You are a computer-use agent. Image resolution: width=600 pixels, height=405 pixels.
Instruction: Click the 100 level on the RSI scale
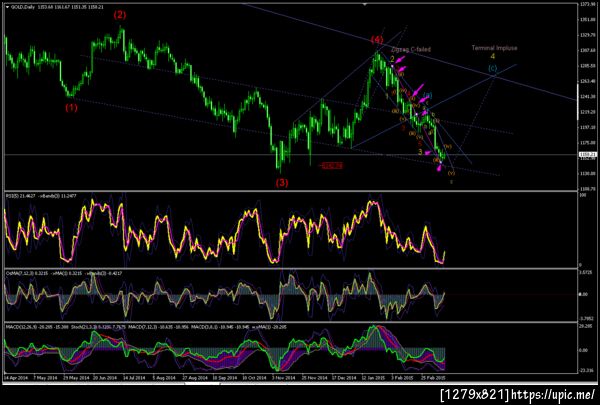(x=584, y=196)
